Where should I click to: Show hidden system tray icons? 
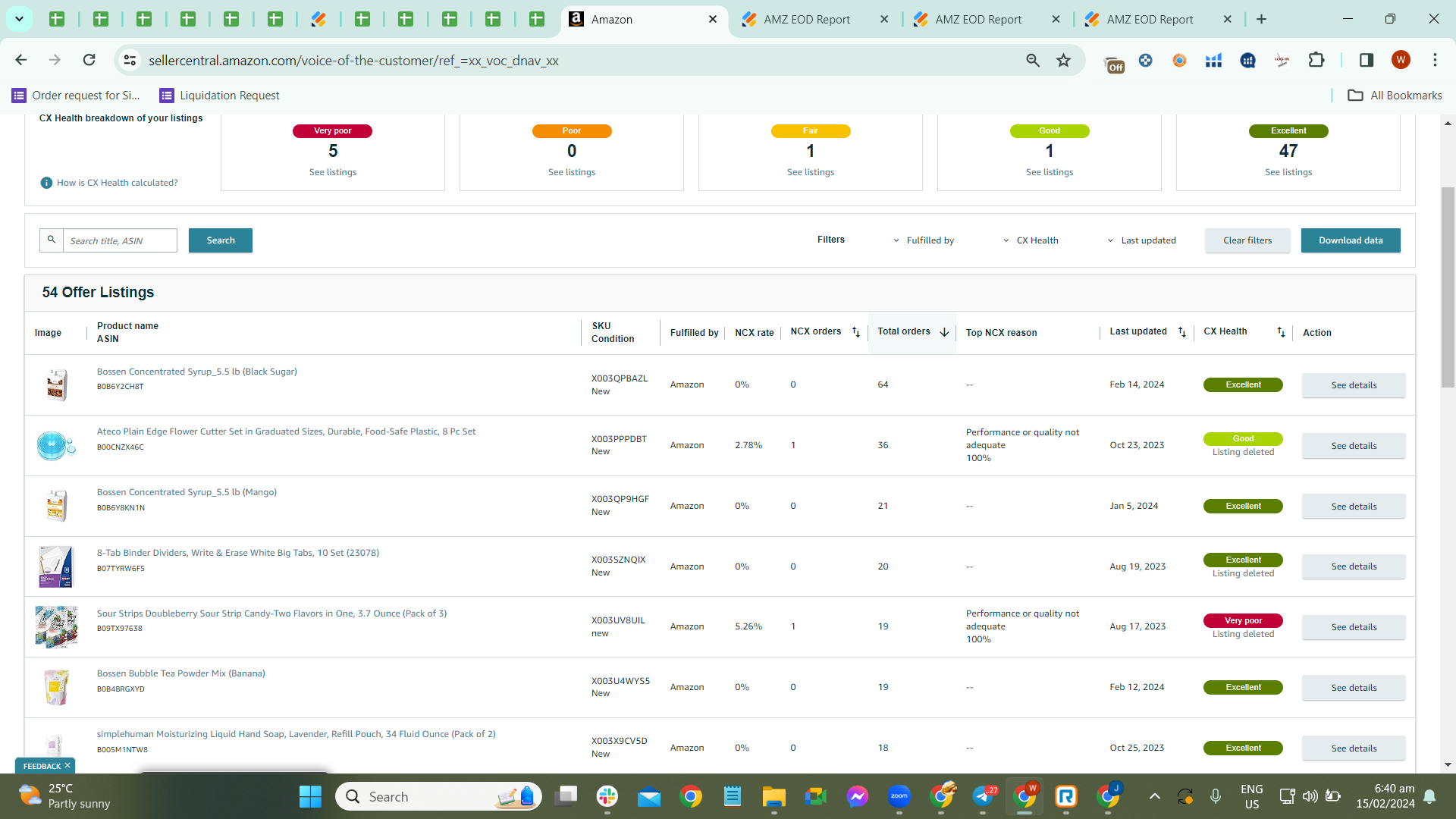click(1154, 796)
